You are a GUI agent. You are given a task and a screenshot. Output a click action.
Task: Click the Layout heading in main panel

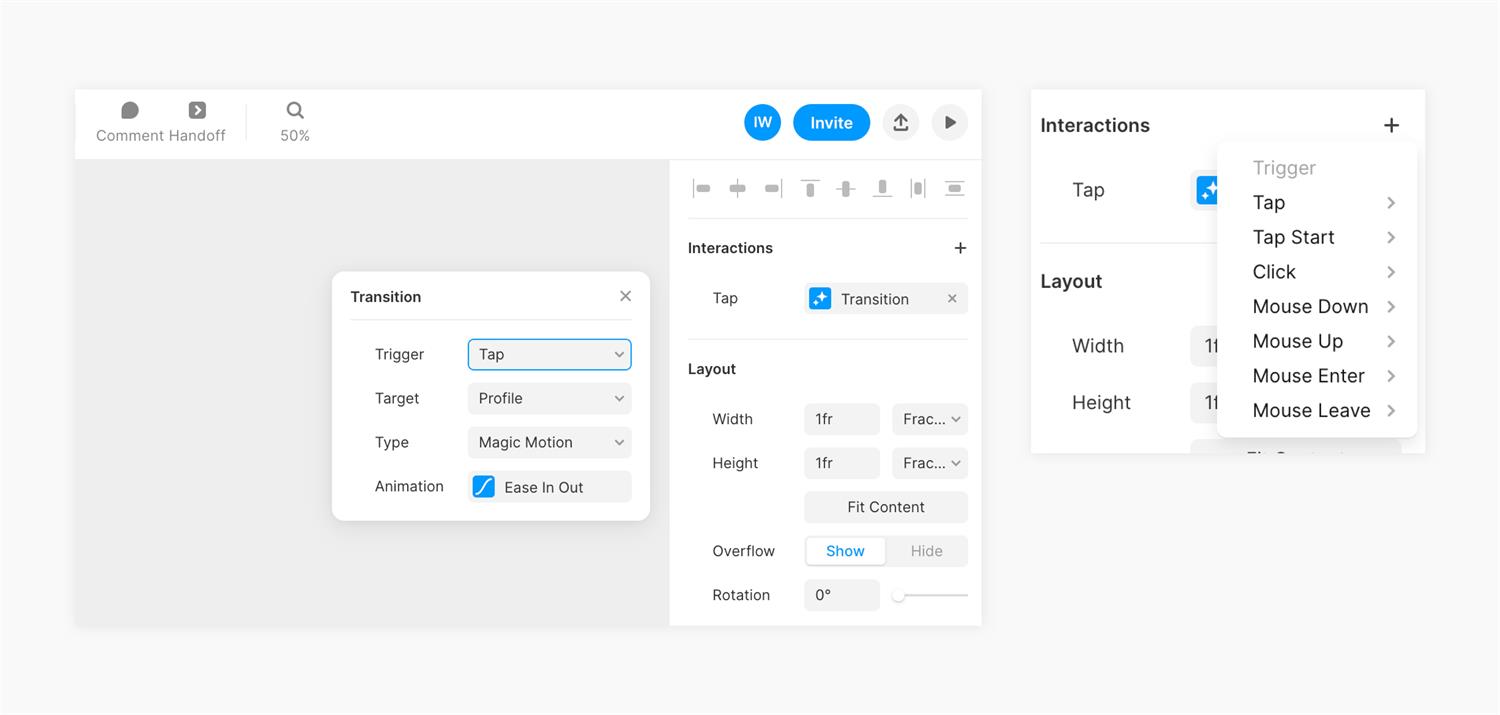pyautogui.click(x=712, y=369)
